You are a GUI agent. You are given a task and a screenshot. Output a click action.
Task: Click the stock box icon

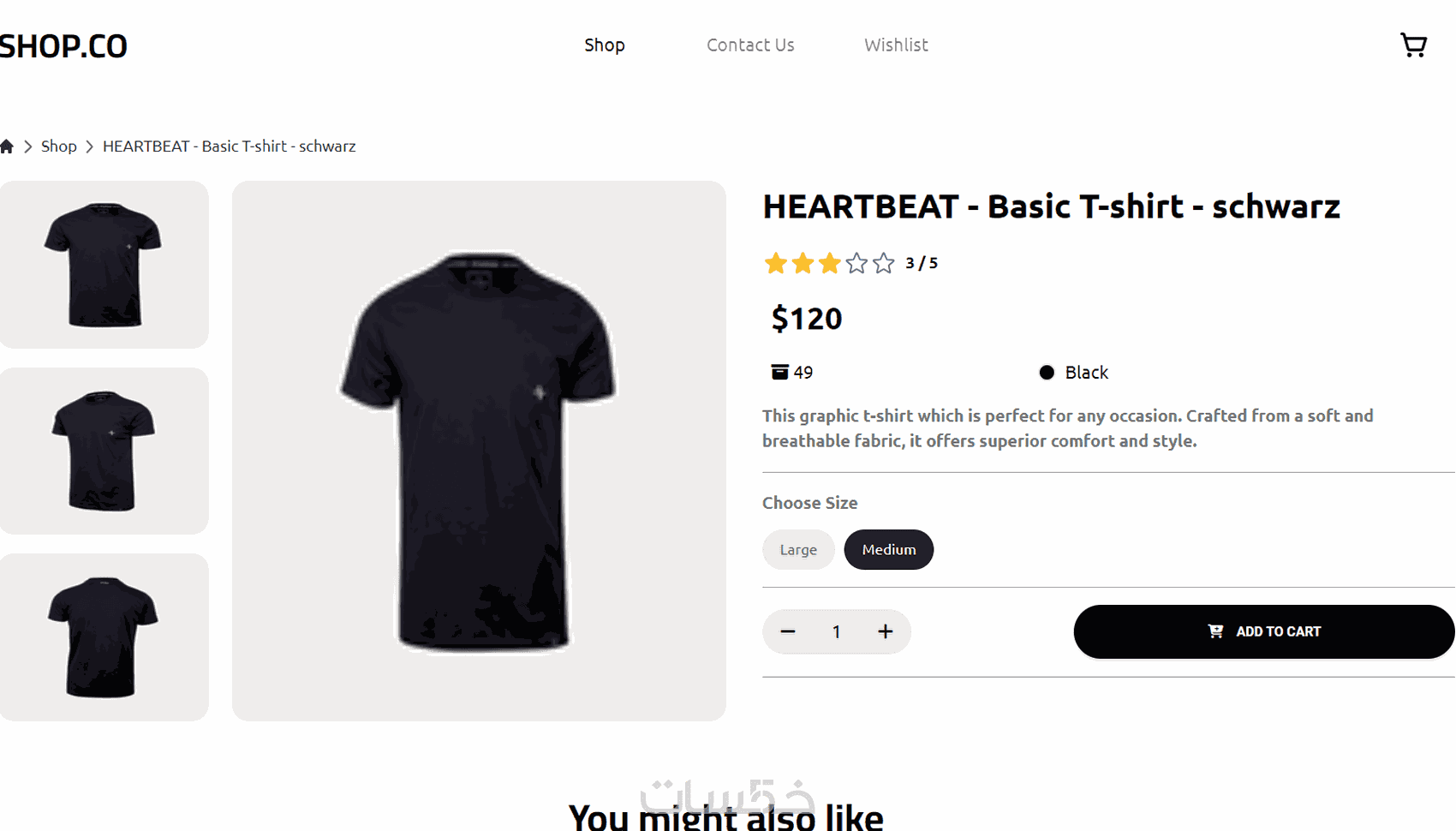coord(779,372)
